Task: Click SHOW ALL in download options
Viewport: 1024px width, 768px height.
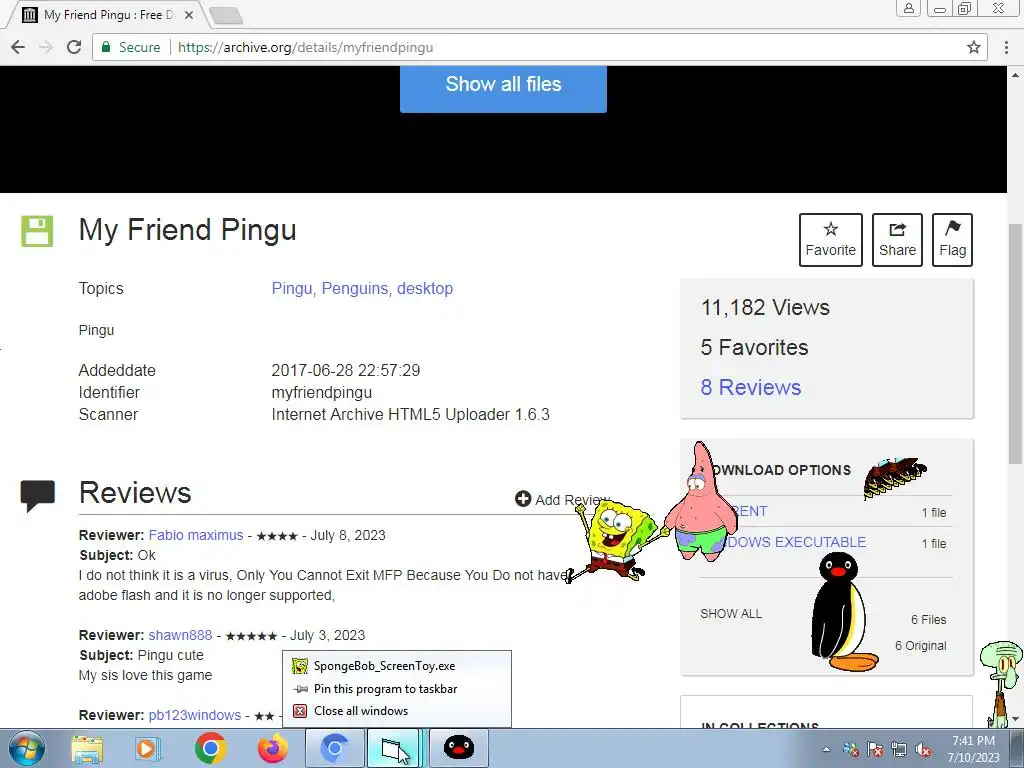Action: [x=731, y=613]
